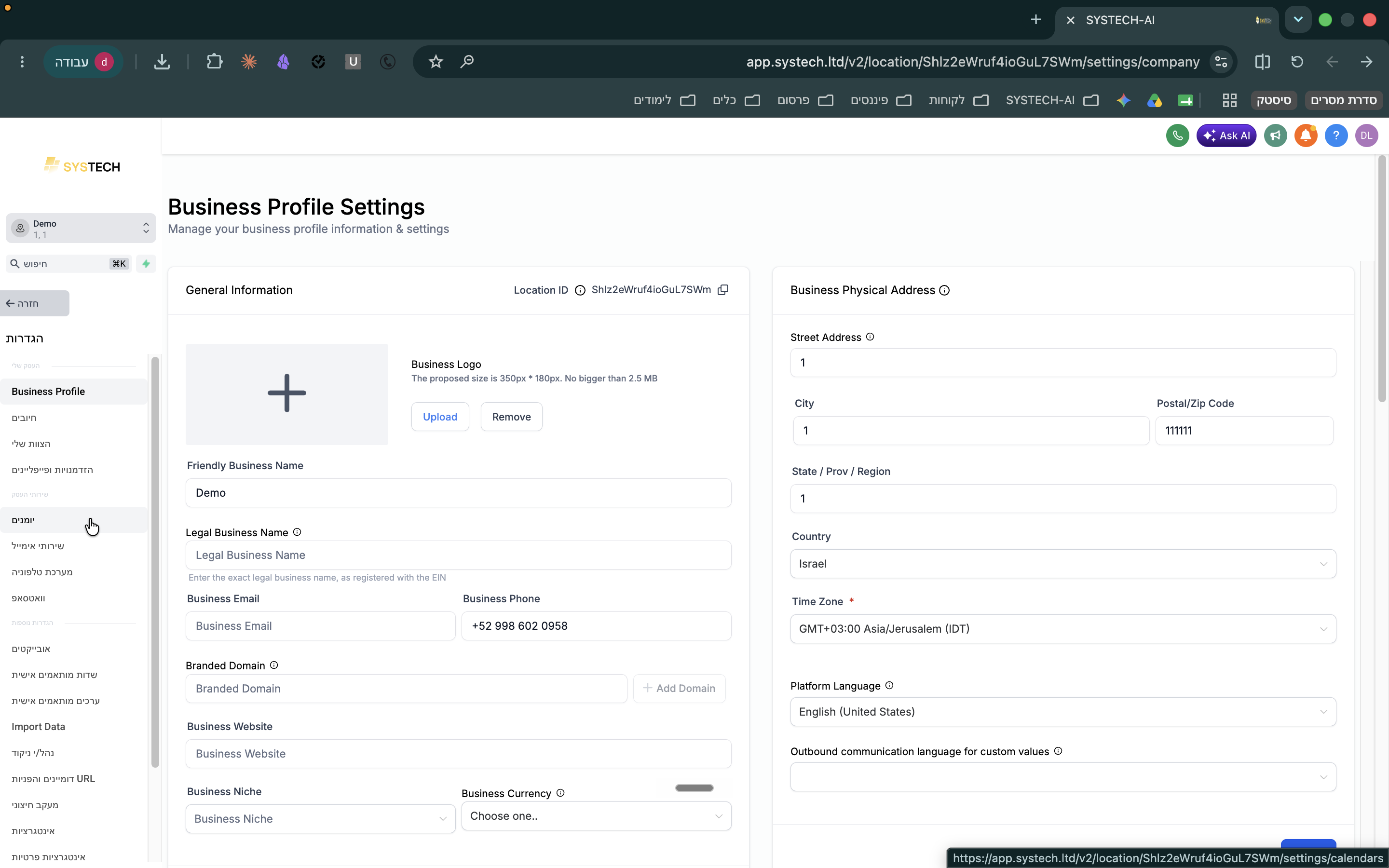Click the Add Domain button
This screenshot has width=1389, height=868.
(x=679, y=688)
